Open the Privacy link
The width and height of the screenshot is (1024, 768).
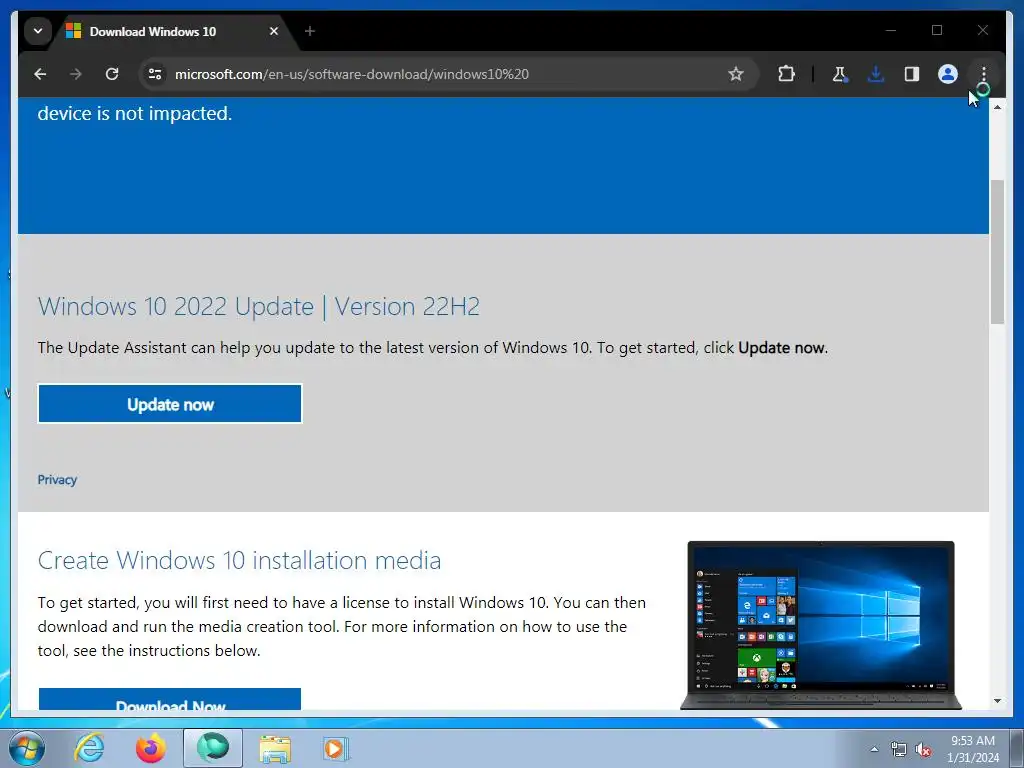pos(57,479)
